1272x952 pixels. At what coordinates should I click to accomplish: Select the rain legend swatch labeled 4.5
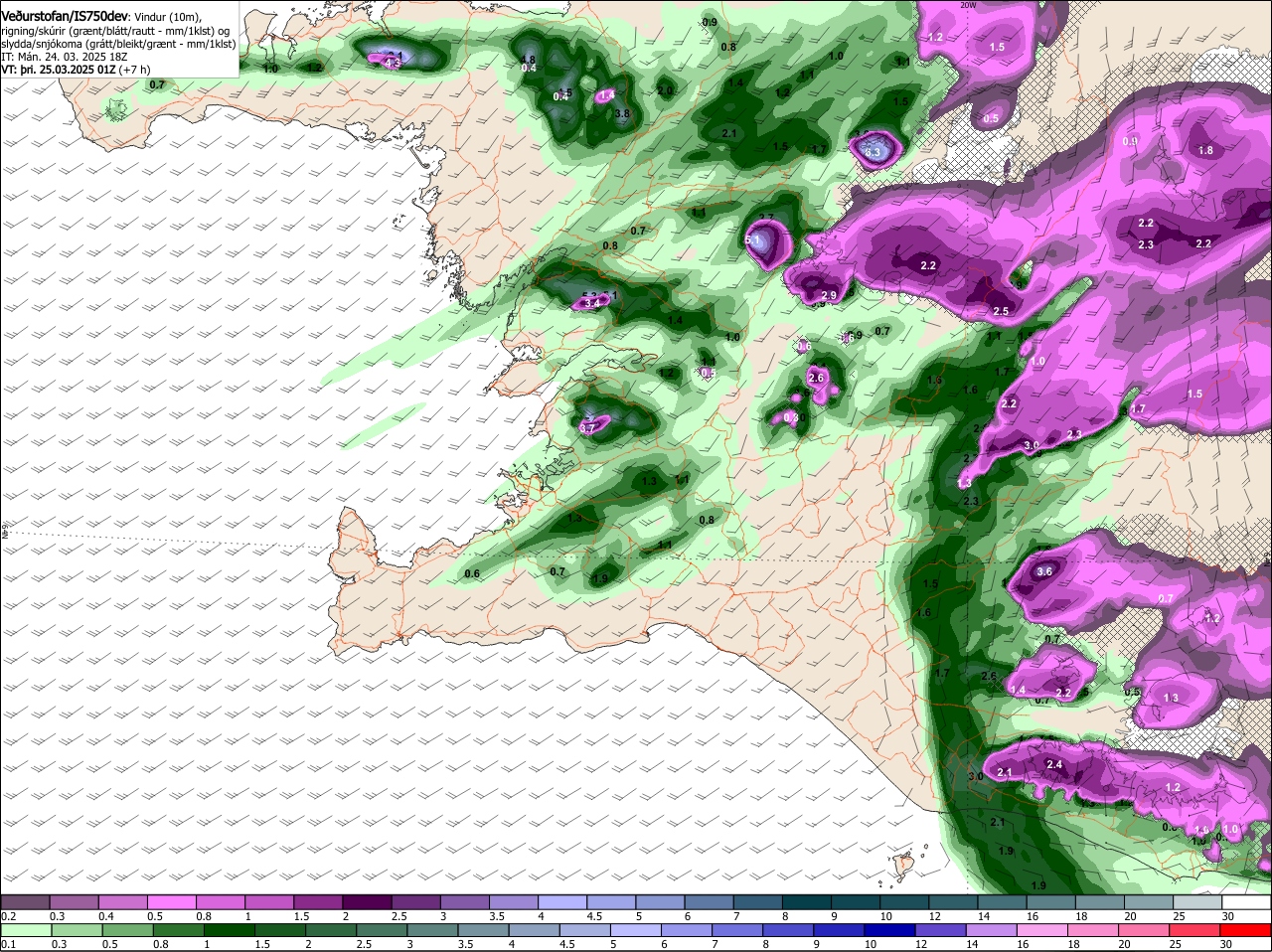[586, 930]
